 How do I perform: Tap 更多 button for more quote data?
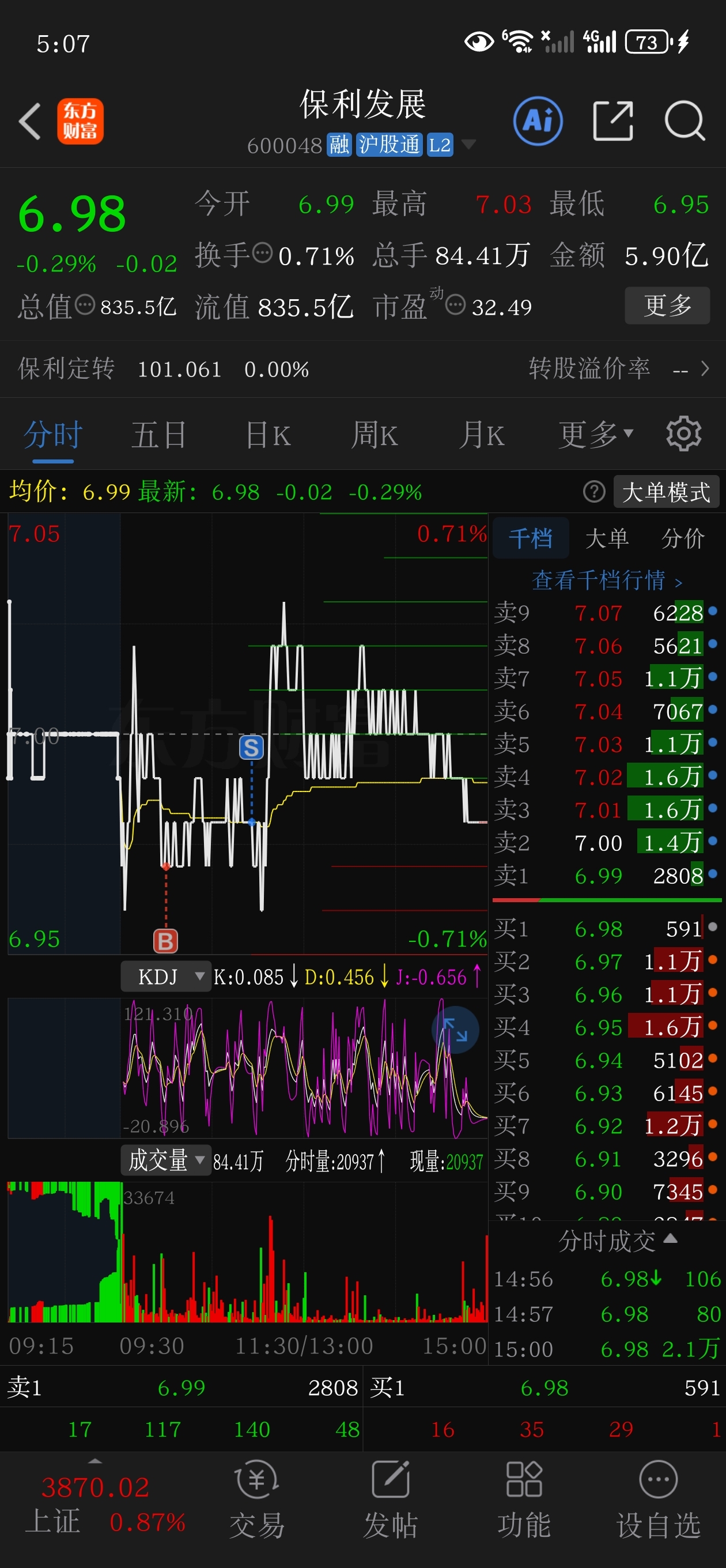pyautogui.click(x=667, y=305)
